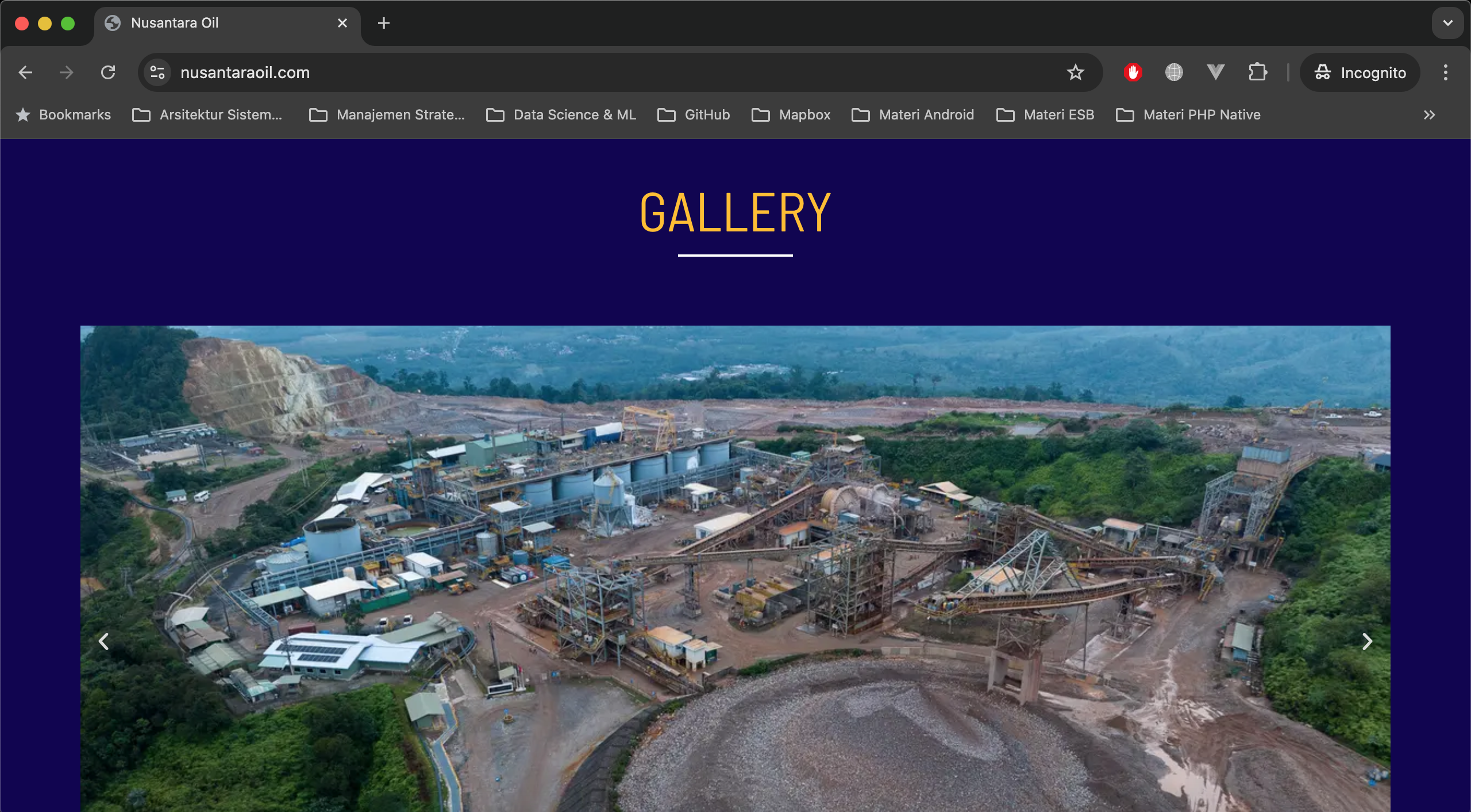Open the Extensions puzzle-piece menu
1471x812 pixels.
1257,72
